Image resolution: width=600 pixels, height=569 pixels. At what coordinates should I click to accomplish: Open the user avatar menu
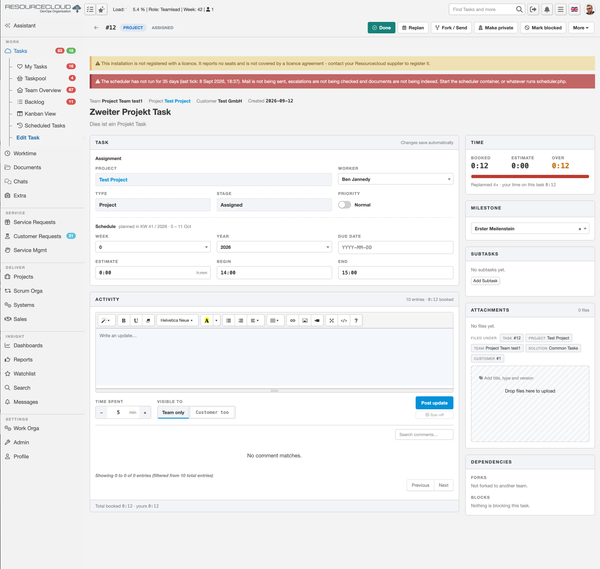point(590,9)
